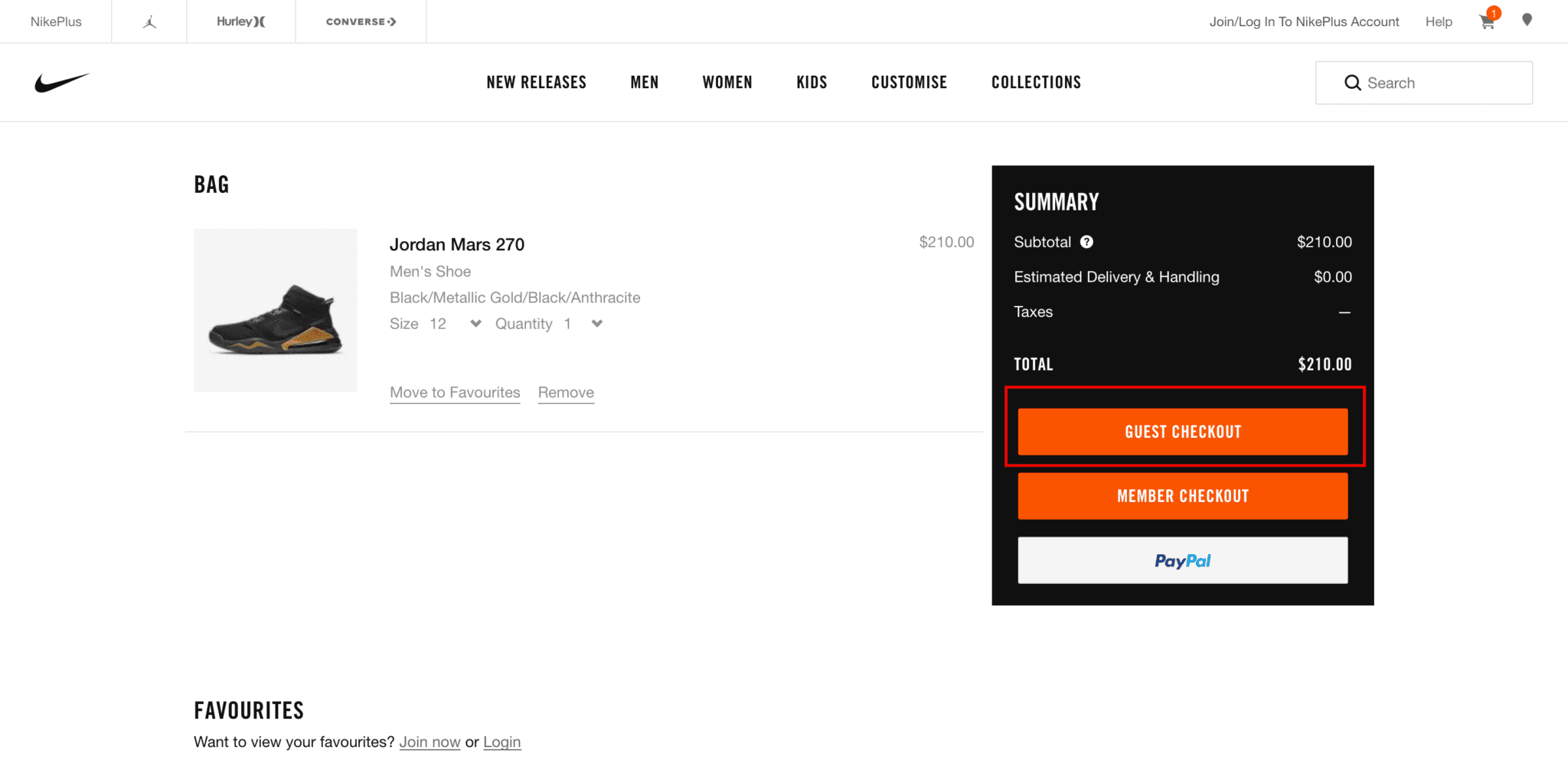This screenshot has width=1568, height=783.
Task: Click the Black/Metallic Gold/Black/Anthracite colour text
Action: click(515, 298)
